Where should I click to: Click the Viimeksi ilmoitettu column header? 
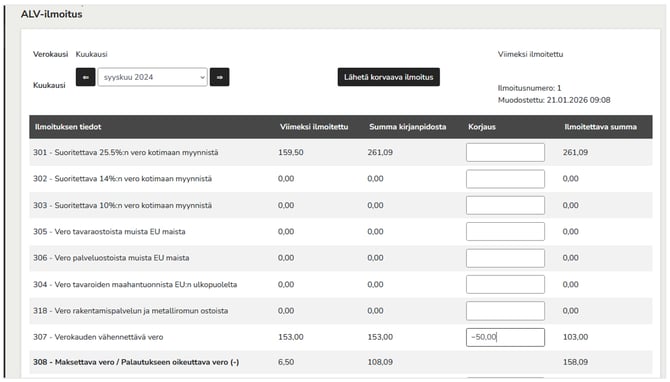[314, 127]
